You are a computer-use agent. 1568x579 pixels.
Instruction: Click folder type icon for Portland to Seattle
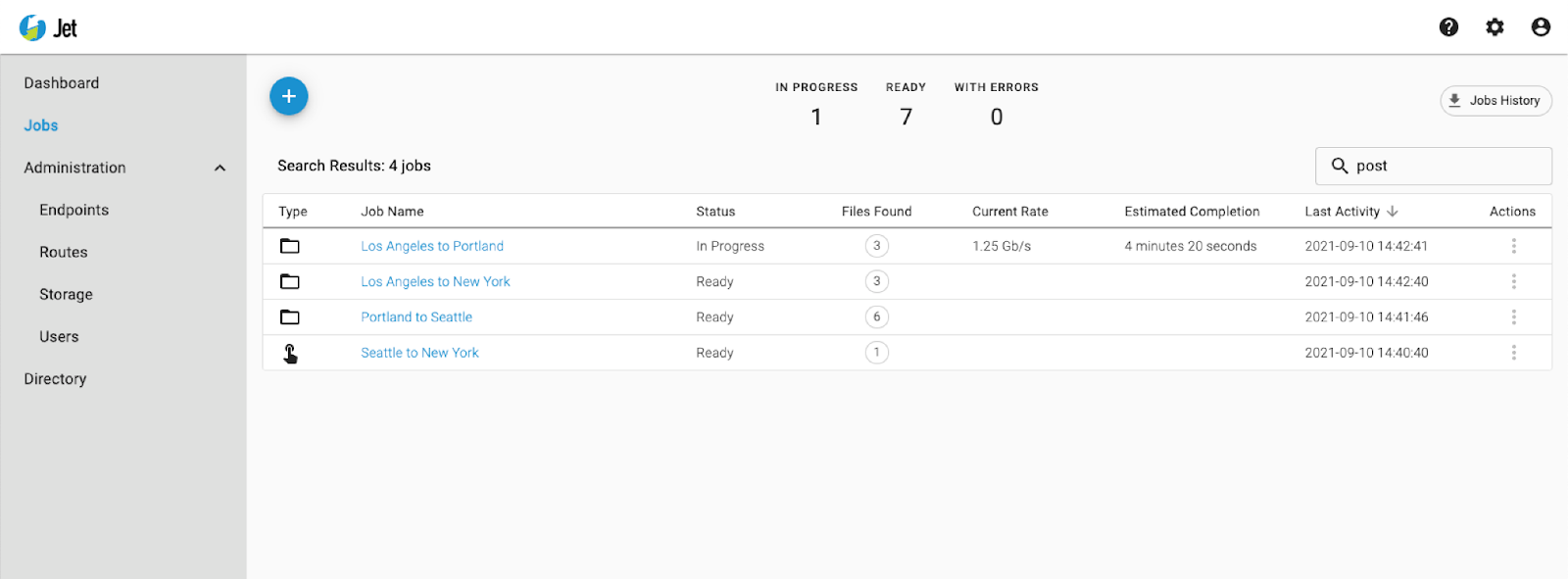pos(290,317)
